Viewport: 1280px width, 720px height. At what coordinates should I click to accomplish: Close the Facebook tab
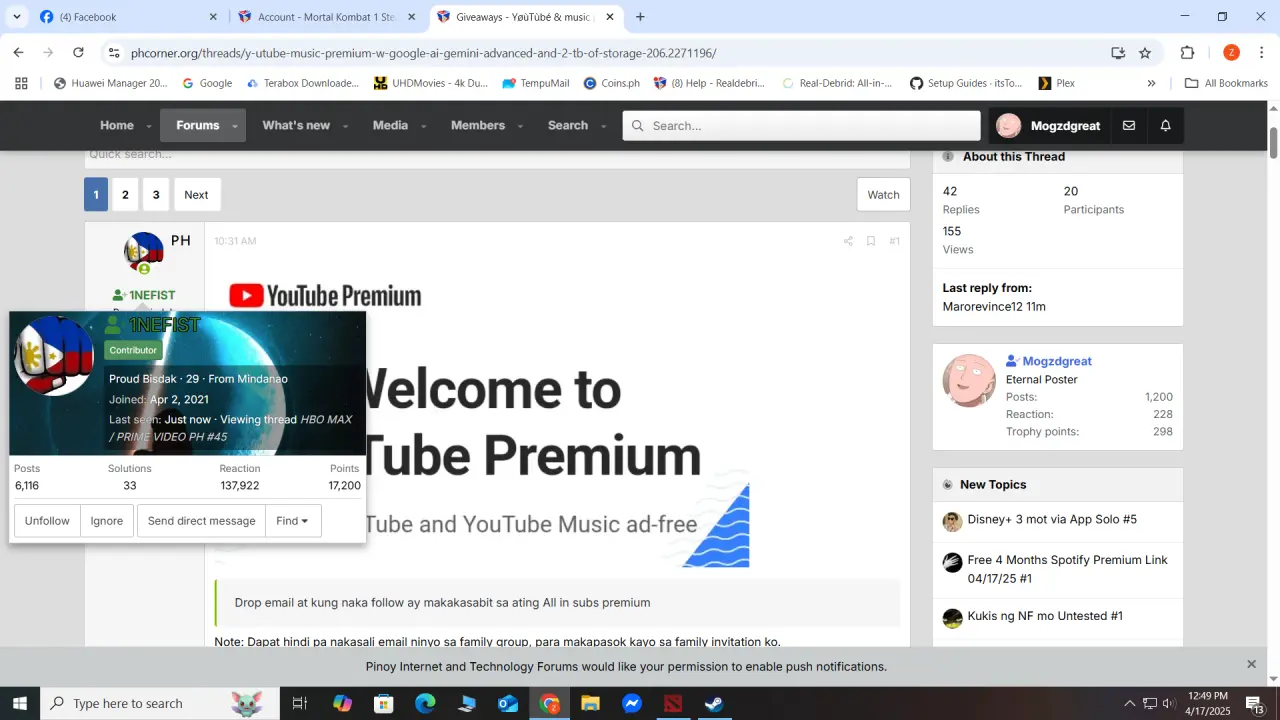coord(213,17)
